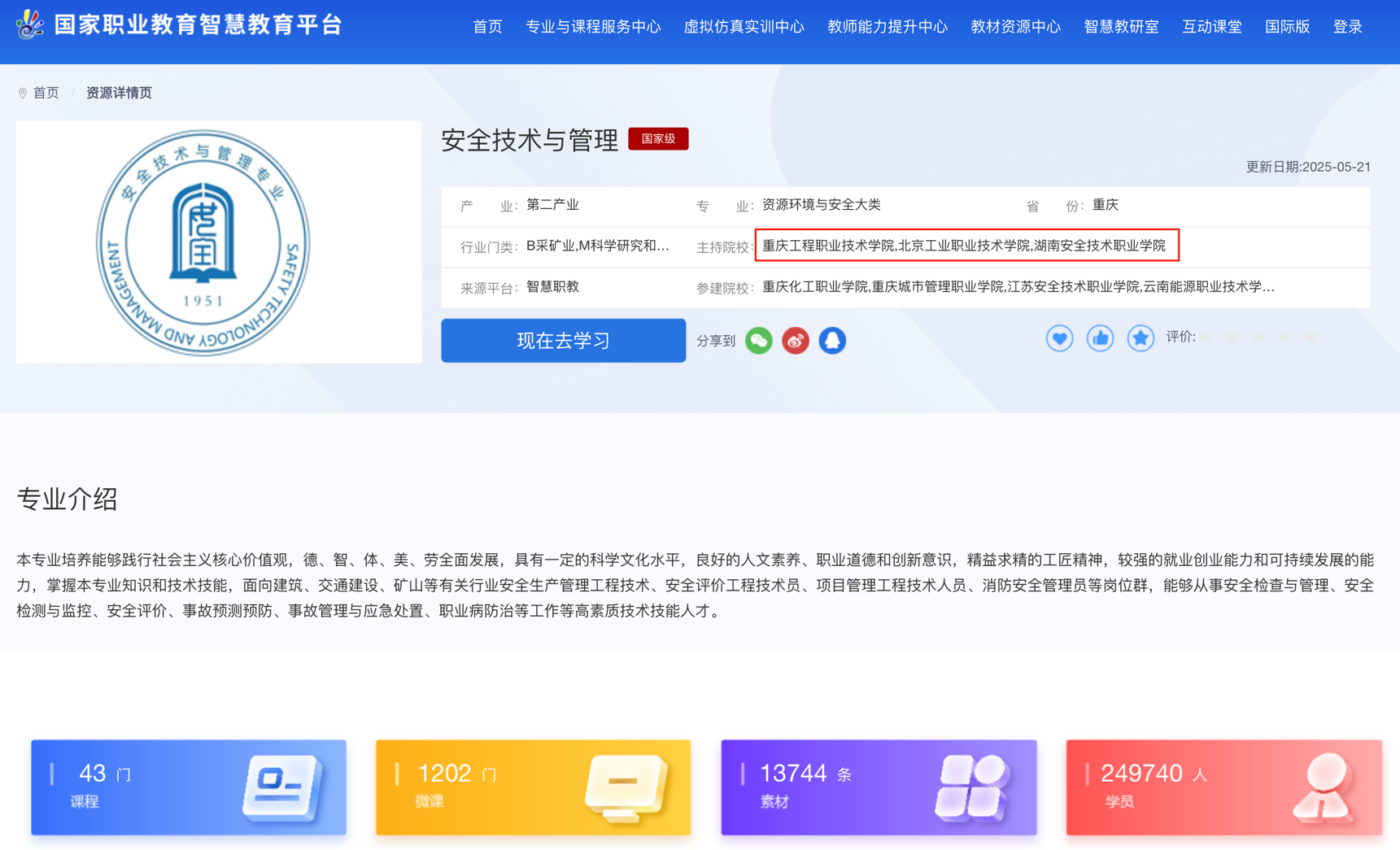The width and height of the screenshot is (1400, 850).
Task: Share to WeChat icon
Action: point(758,340)
